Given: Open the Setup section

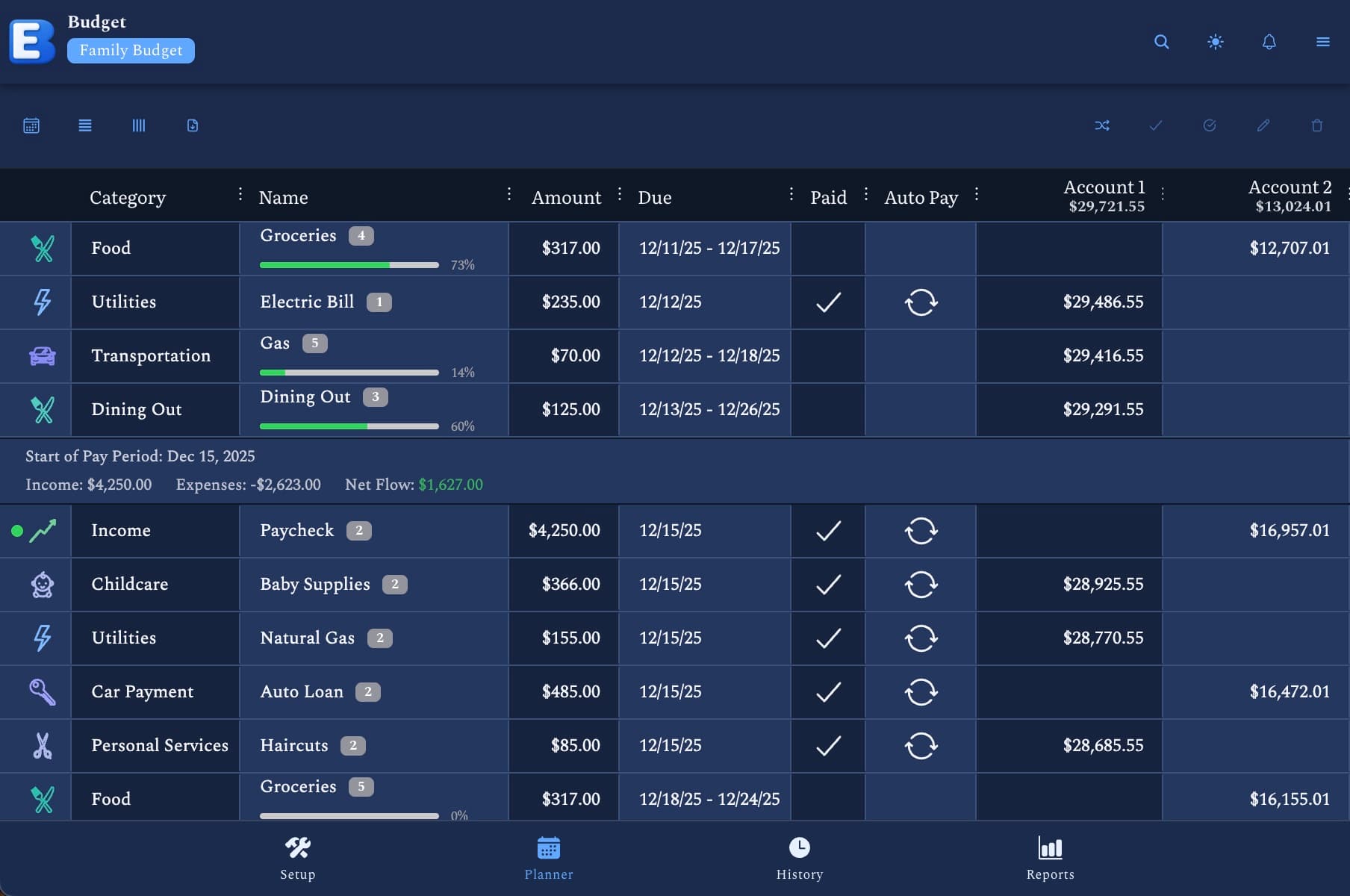Looking at the screenshot, I should tap(297, 857).
